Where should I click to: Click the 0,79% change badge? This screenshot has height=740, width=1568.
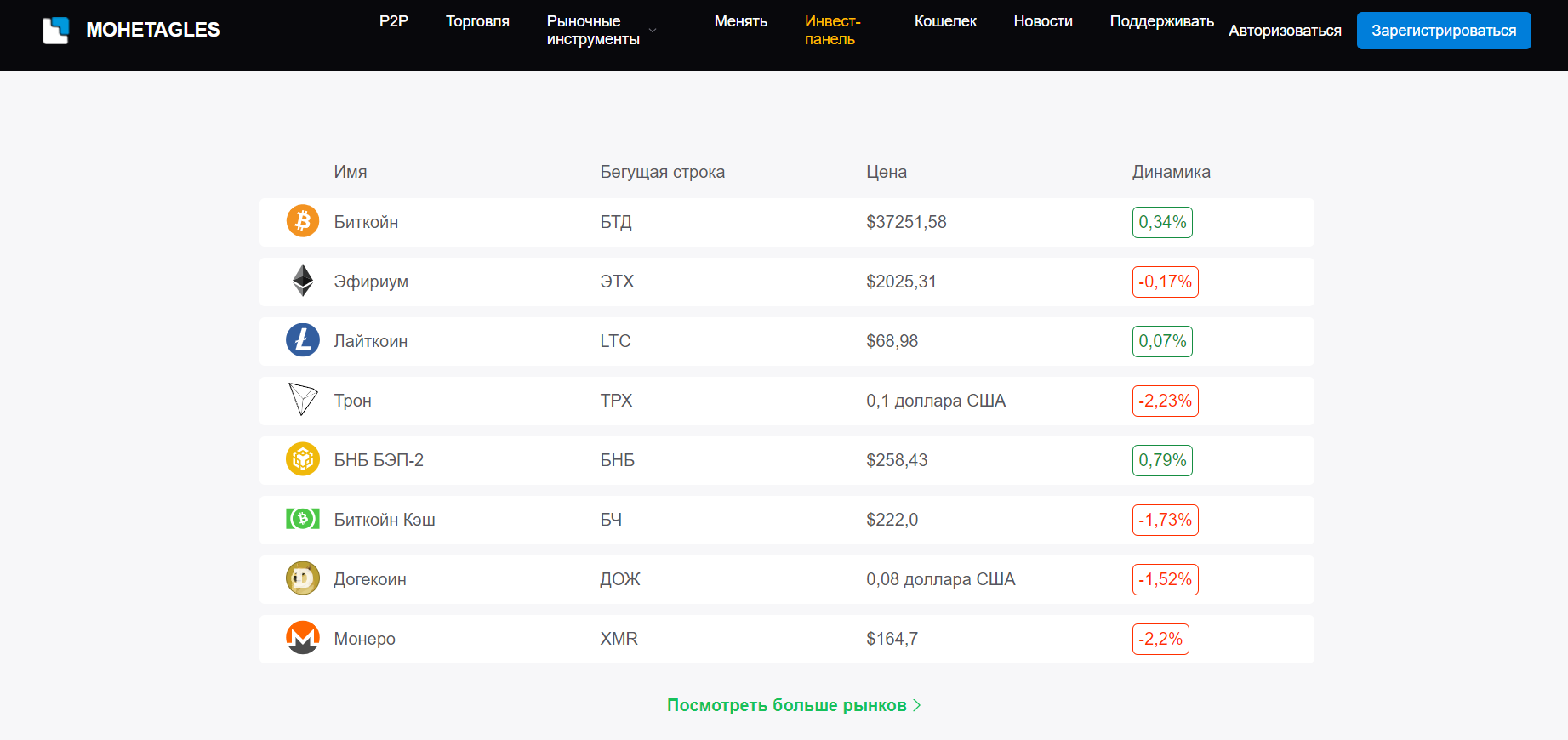click(x=1162, y=460)
